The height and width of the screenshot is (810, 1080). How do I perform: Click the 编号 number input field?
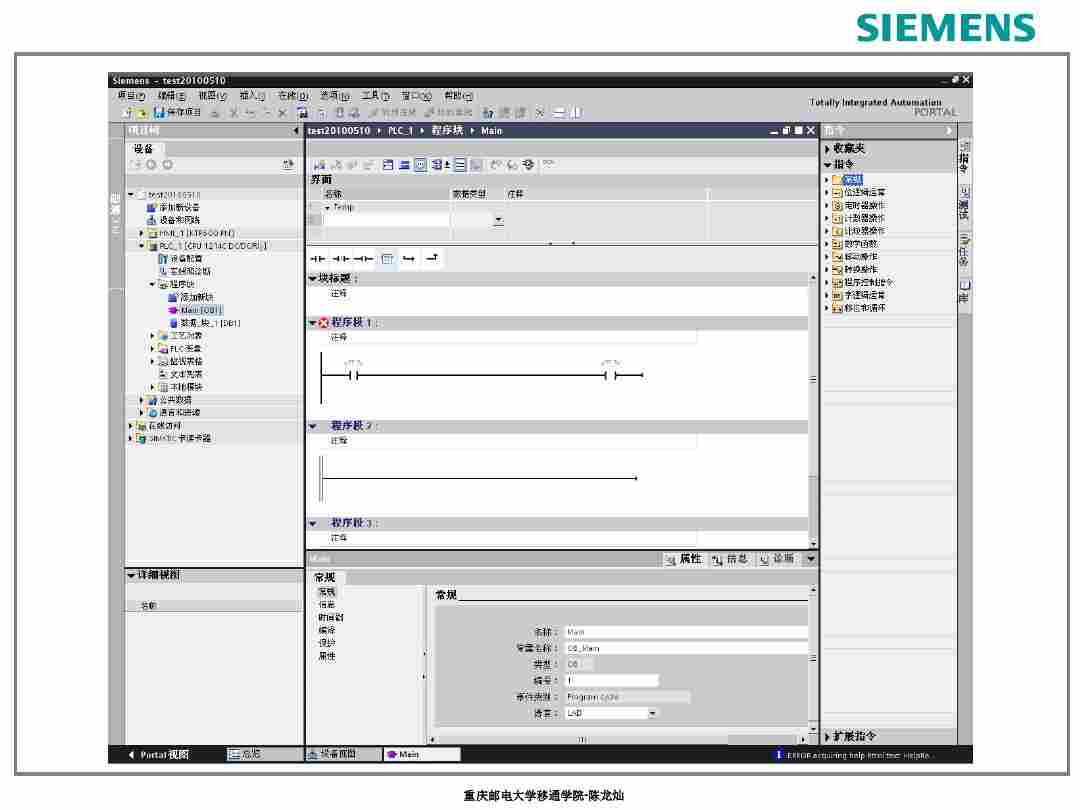pos(611,680)
